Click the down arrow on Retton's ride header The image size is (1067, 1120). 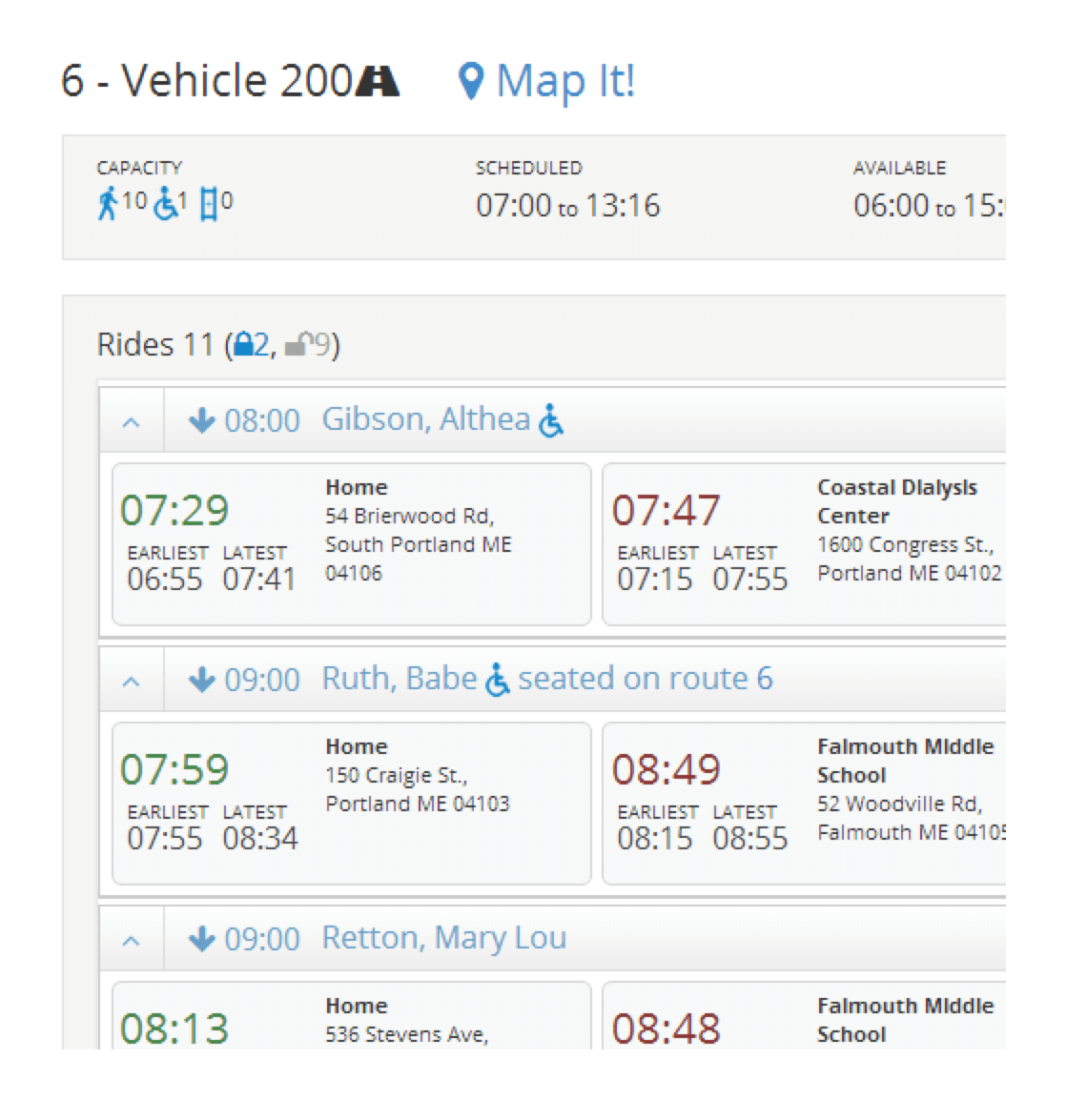coord(201,938)
